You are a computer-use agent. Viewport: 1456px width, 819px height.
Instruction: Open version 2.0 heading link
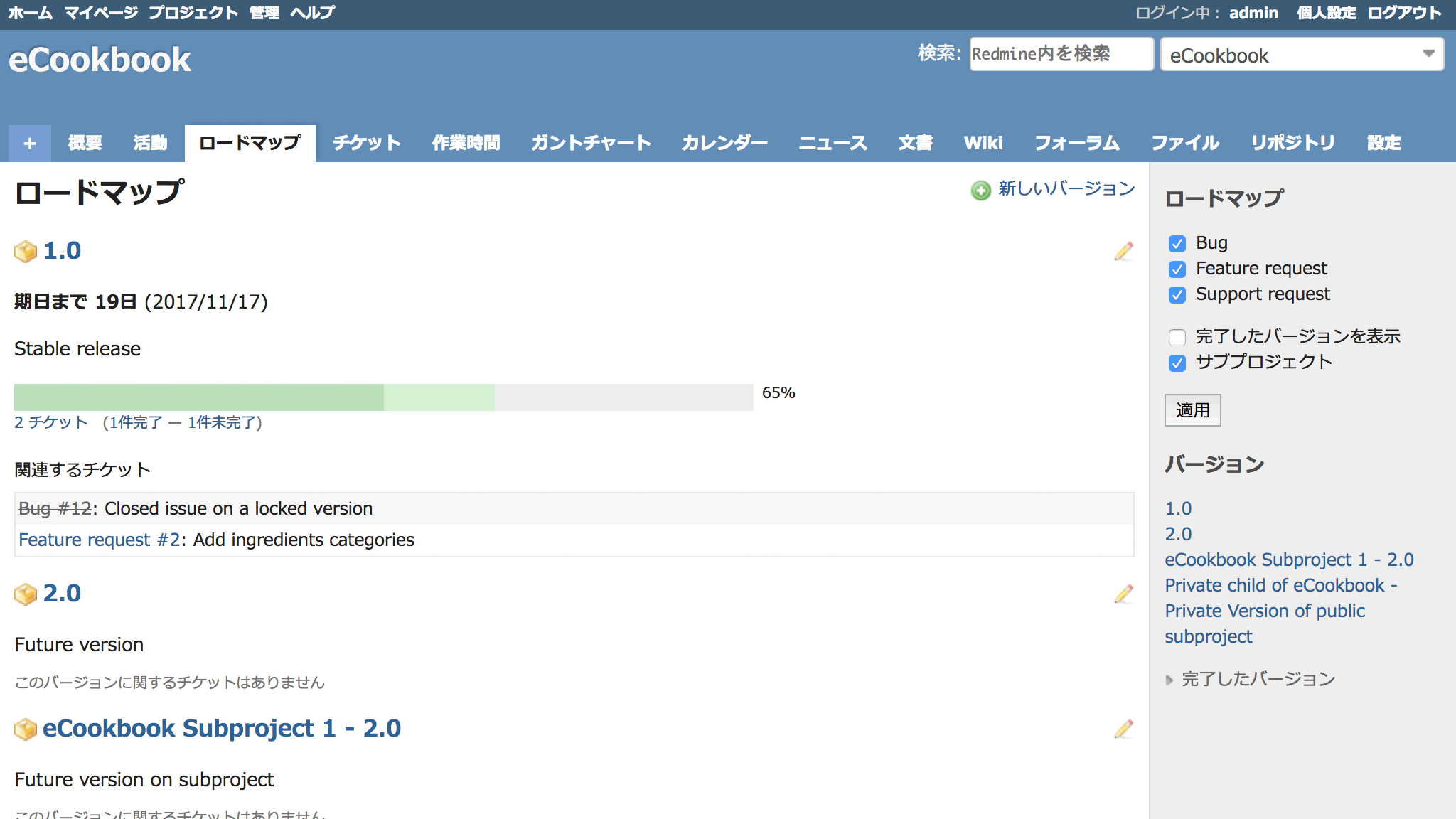[x=62, y=594]
